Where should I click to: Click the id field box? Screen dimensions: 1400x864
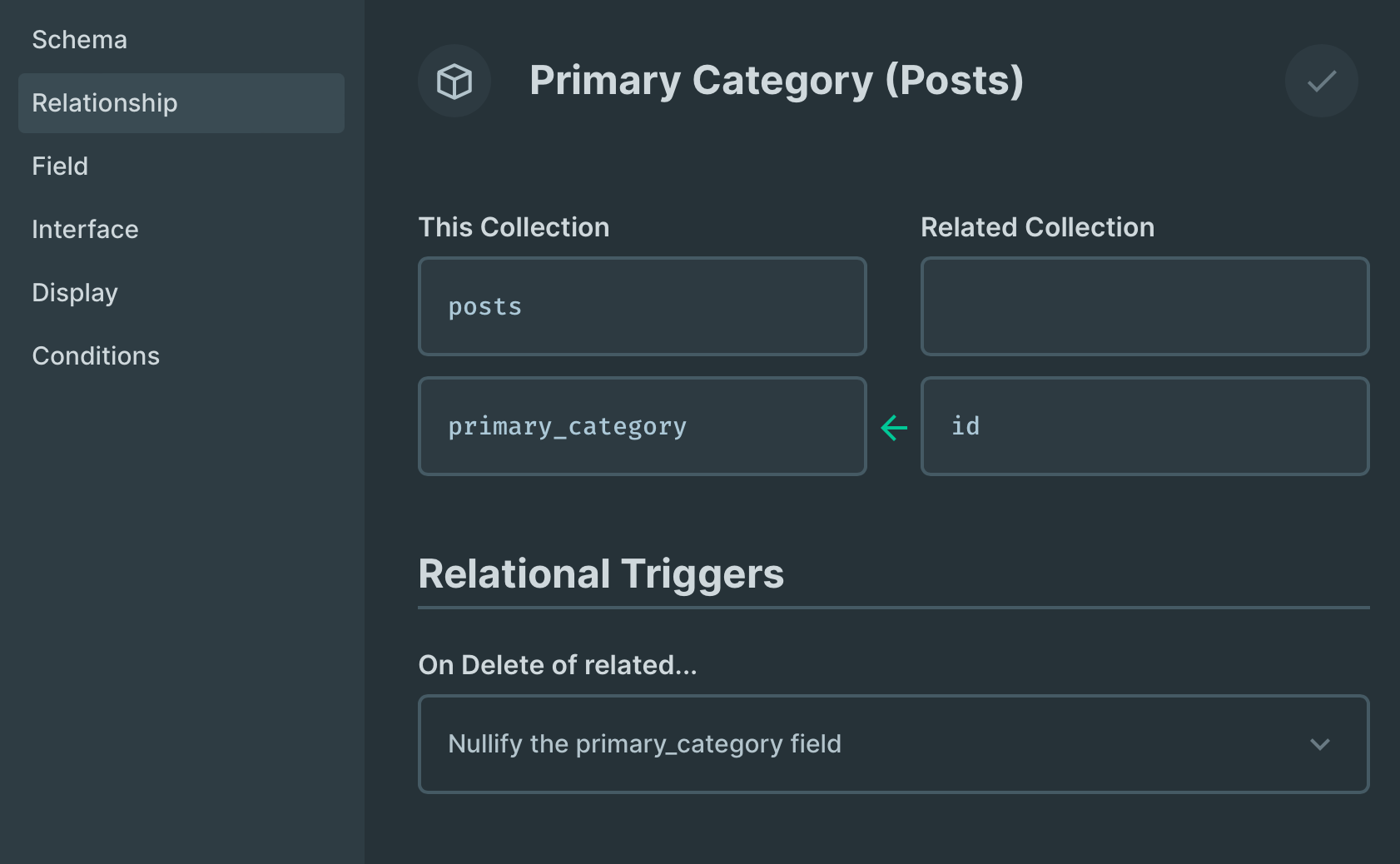pyautogui.click(x=1144, y=426)
